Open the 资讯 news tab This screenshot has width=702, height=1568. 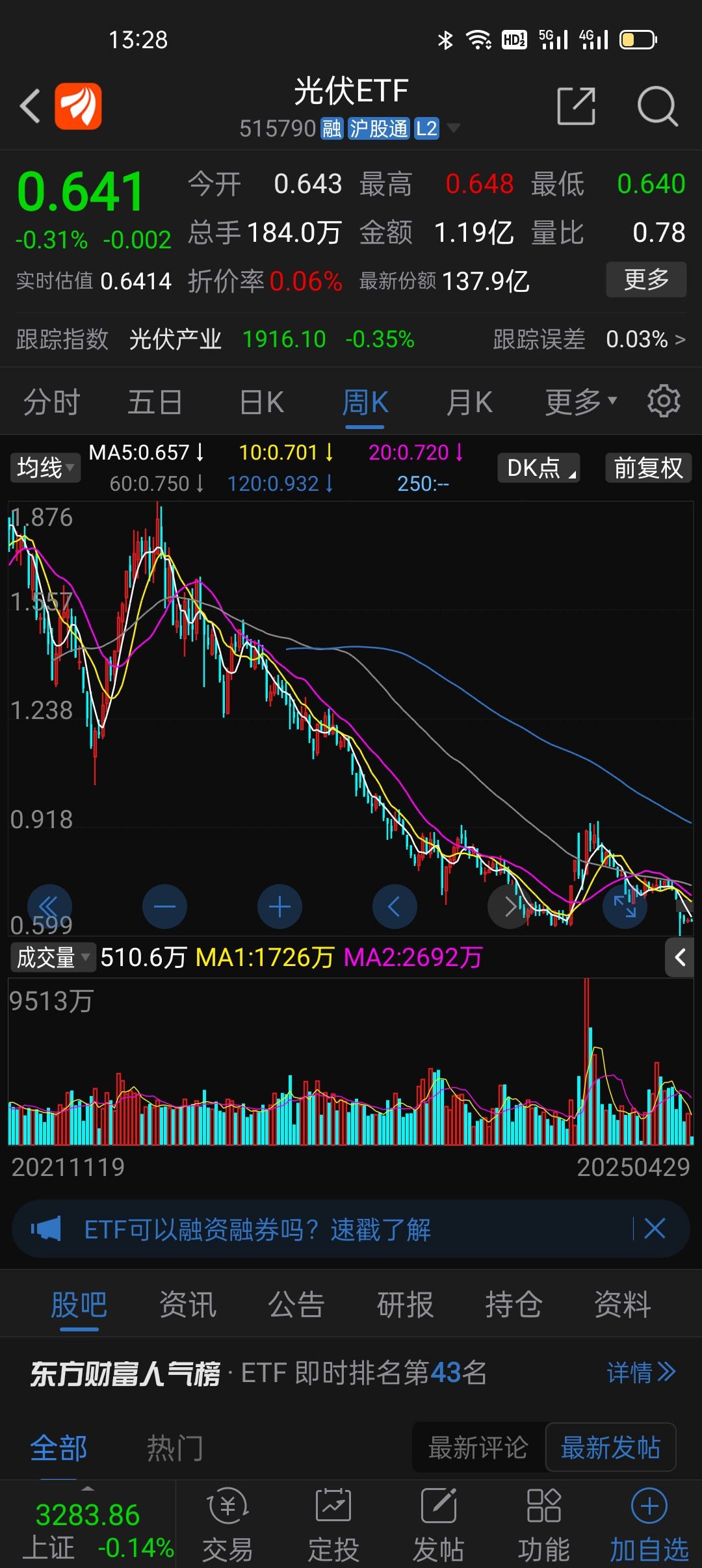click(x=188, y=1304)
